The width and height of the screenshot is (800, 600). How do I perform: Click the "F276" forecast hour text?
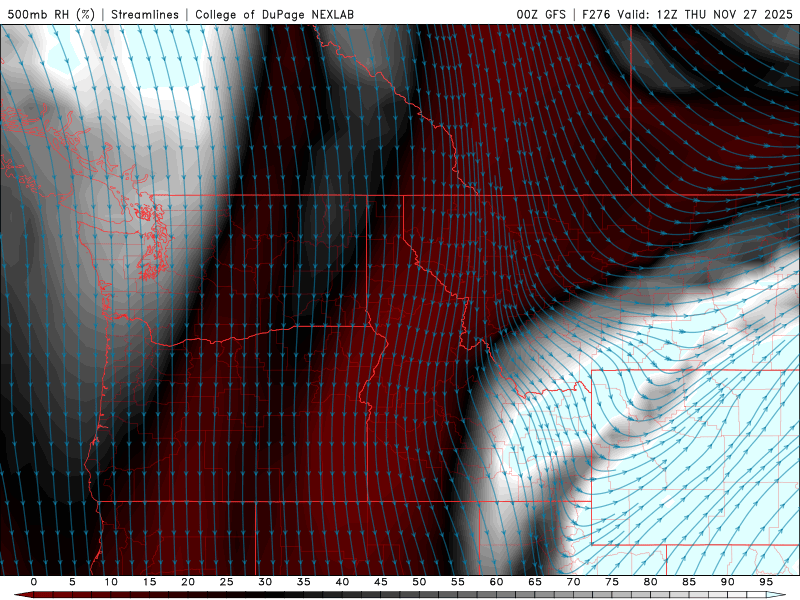pyautogui.click(x=596, y=14)
